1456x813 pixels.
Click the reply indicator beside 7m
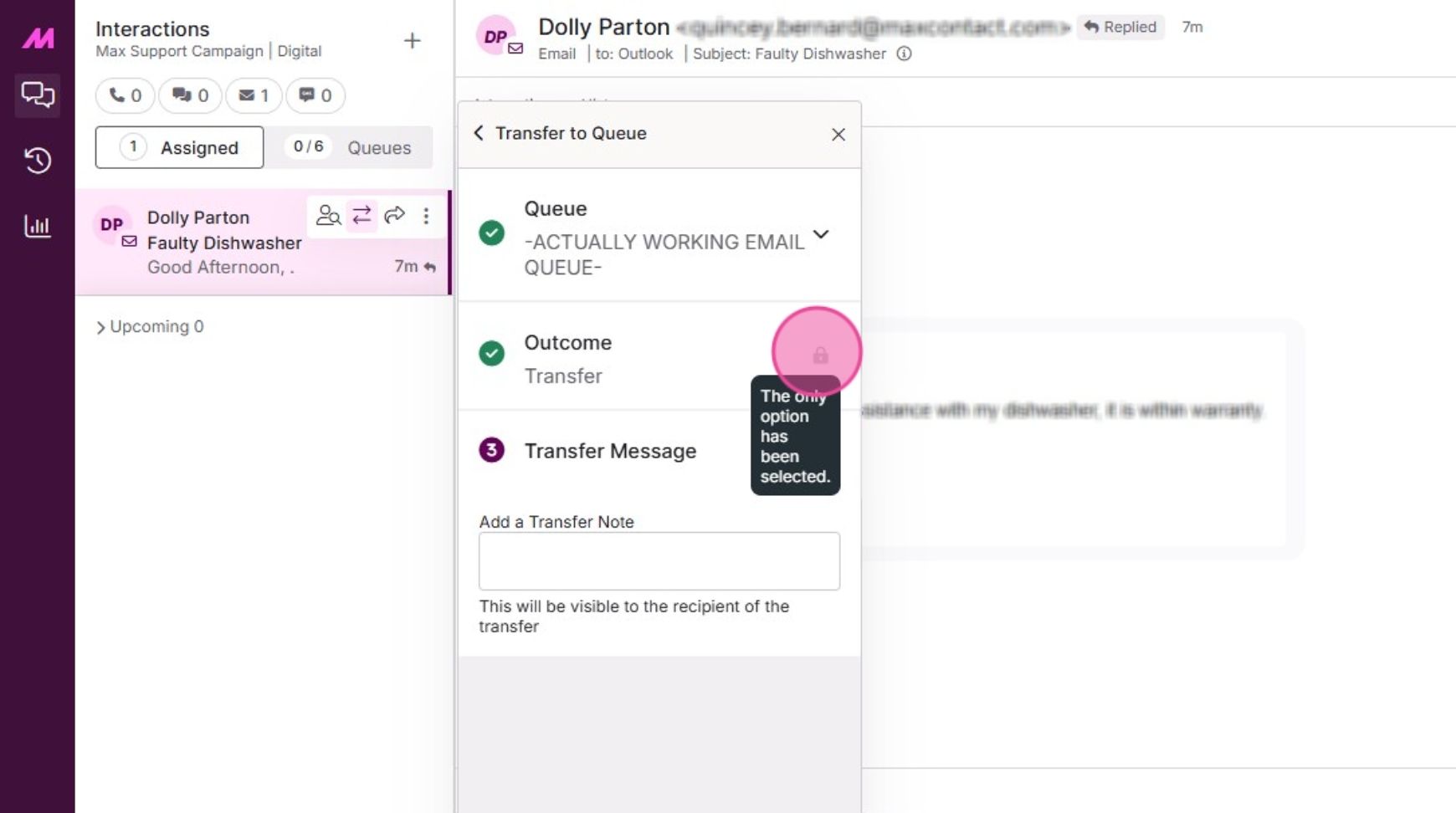tap(430, 268)
